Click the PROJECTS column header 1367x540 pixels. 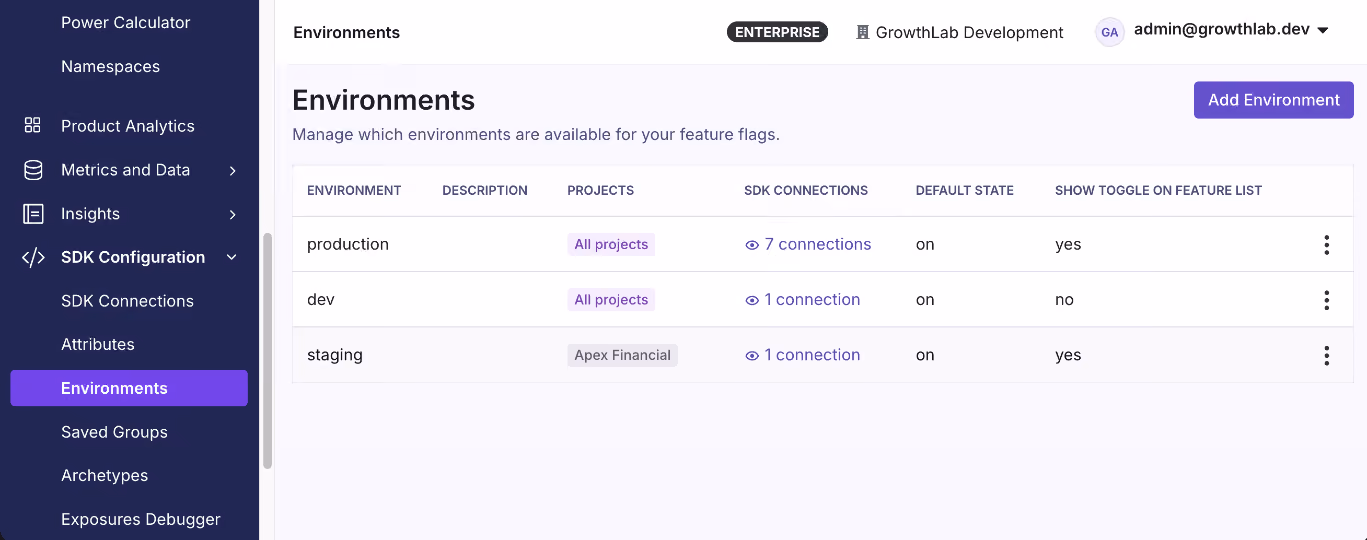click(x=600, y=190)
